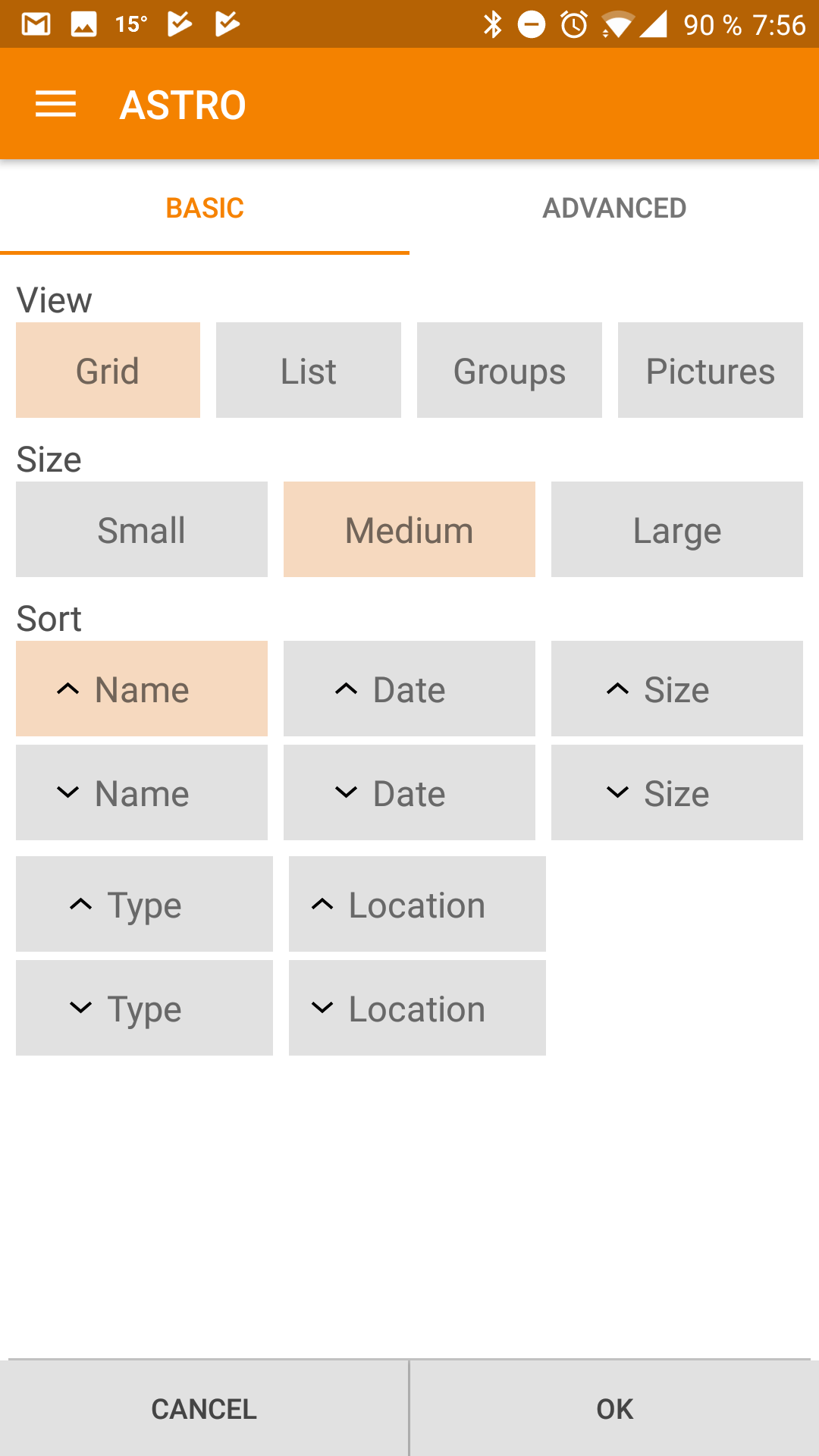Choose the Pictures view option

pos(711,370)
